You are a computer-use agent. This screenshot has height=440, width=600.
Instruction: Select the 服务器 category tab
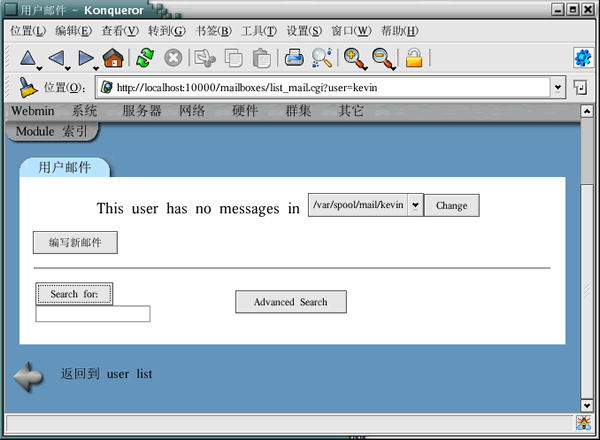(x=142, y=111)
